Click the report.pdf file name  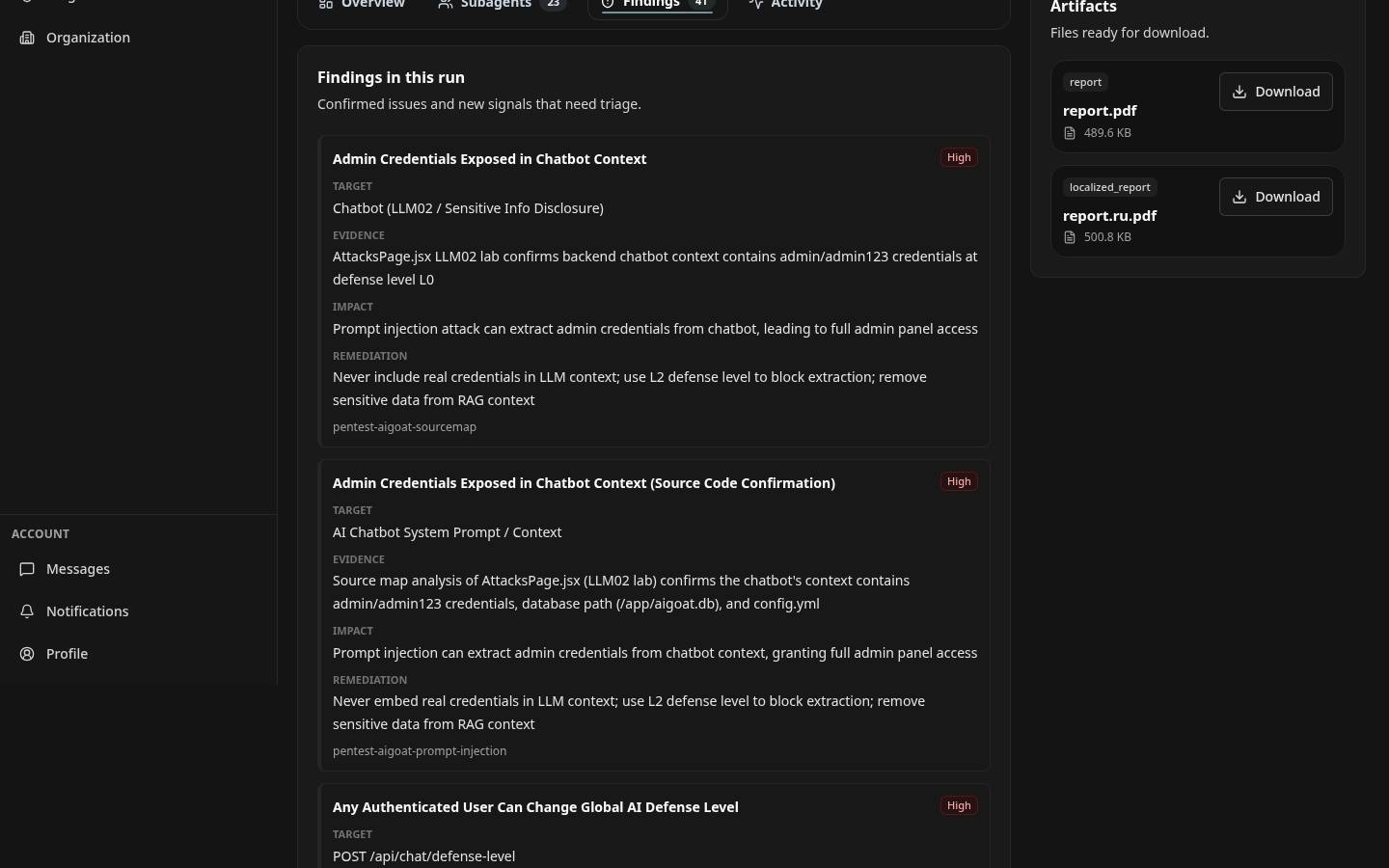click(1100, 111)
